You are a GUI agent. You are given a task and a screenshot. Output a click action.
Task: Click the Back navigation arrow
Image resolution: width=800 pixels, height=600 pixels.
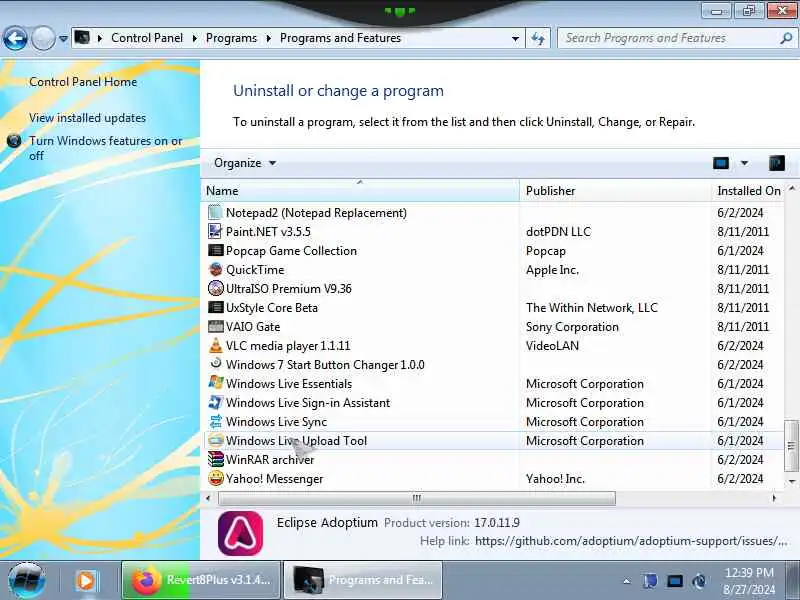(x=15, y=38)
